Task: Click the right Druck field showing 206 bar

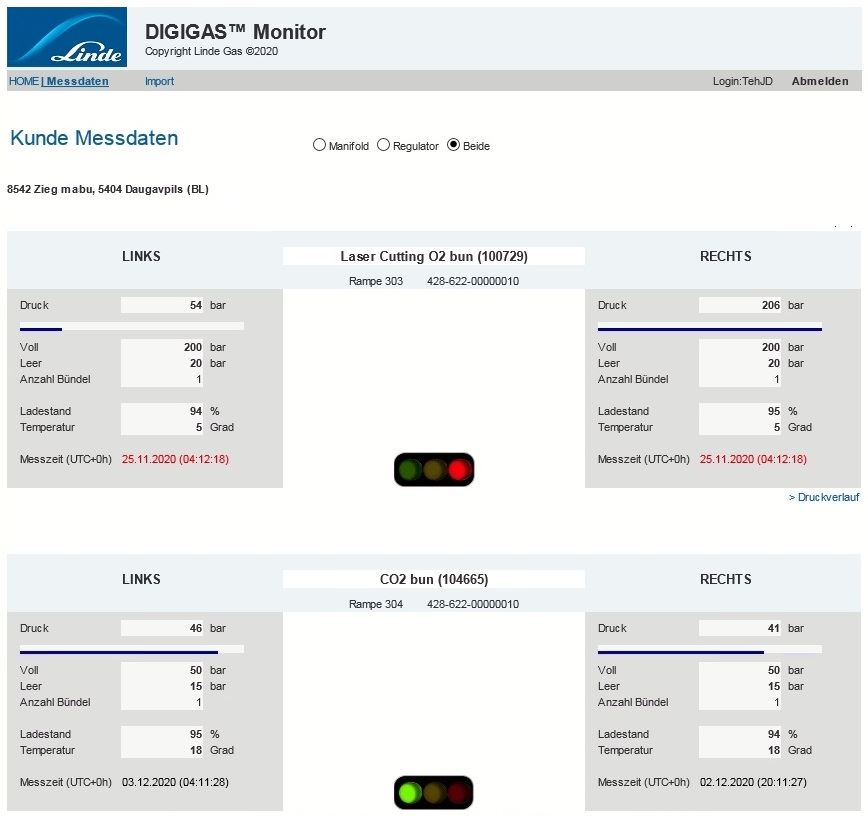Action: click(741, 305)
